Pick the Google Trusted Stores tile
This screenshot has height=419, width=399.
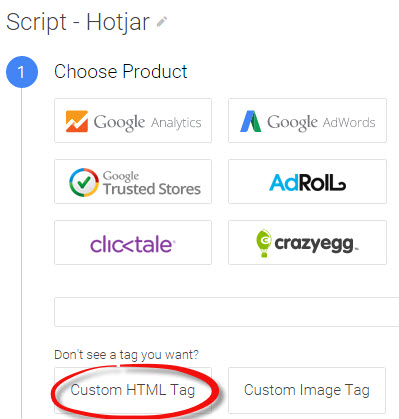click(x=133, y=182)
